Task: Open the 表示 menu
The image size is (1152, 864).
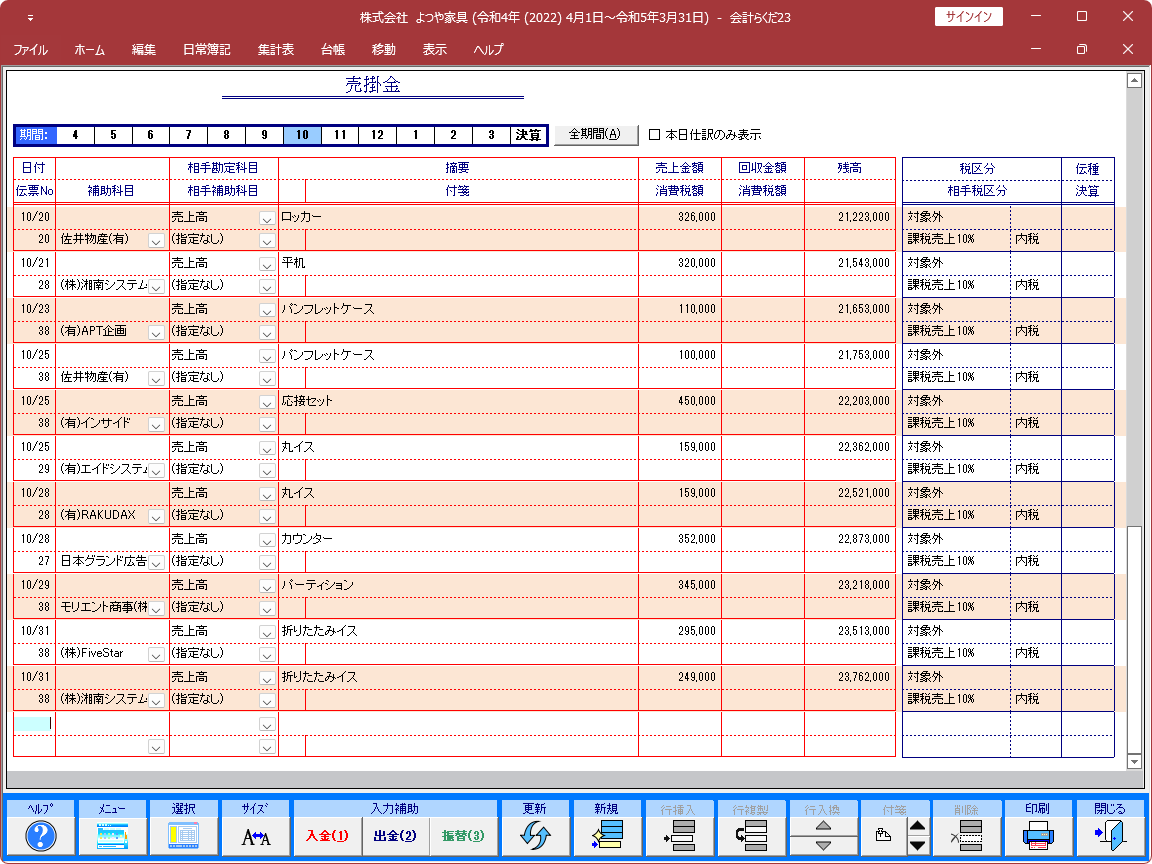Action: tap(434, 50)
